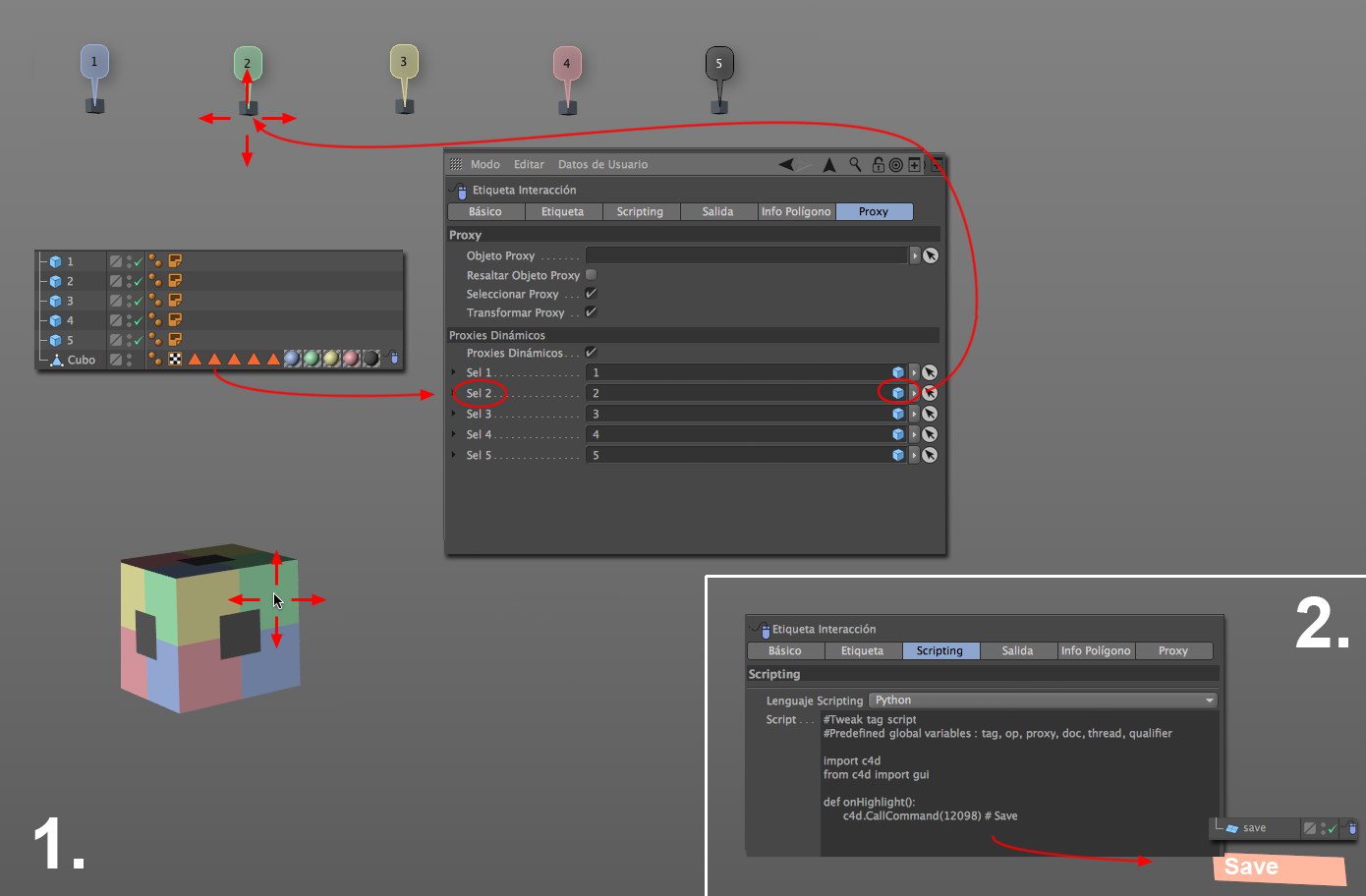Expand the Sel 1 disclosure triangle

[x=454, y=372]
